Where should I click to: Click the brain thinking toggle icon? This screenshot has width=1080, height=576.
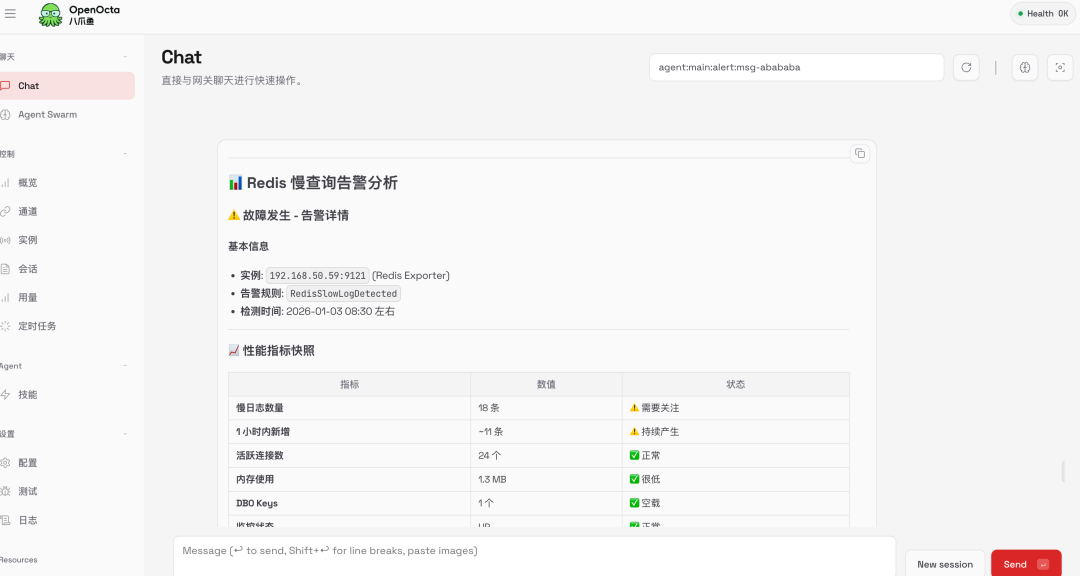[x=1025, y=68]
